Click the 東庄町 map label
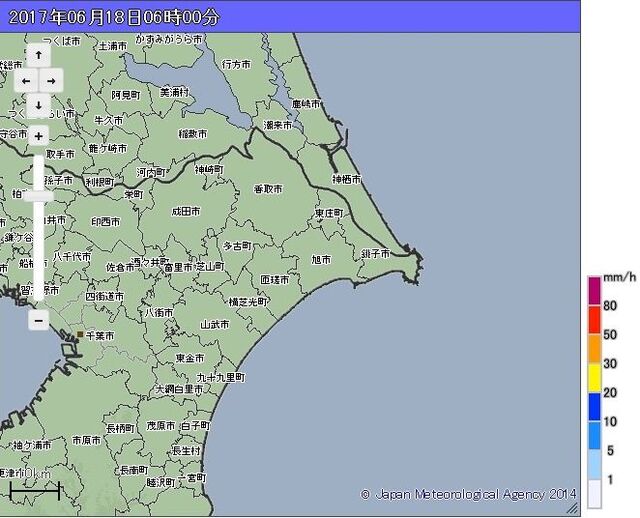The image size is (640, 518). tap(329, 213)
